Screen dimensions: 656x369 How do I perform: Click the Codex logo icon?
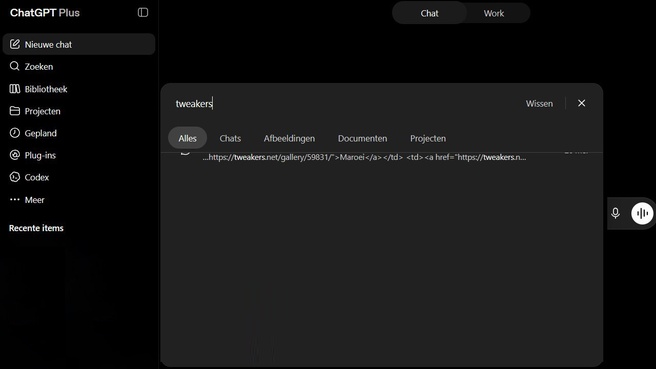(15, 177)
